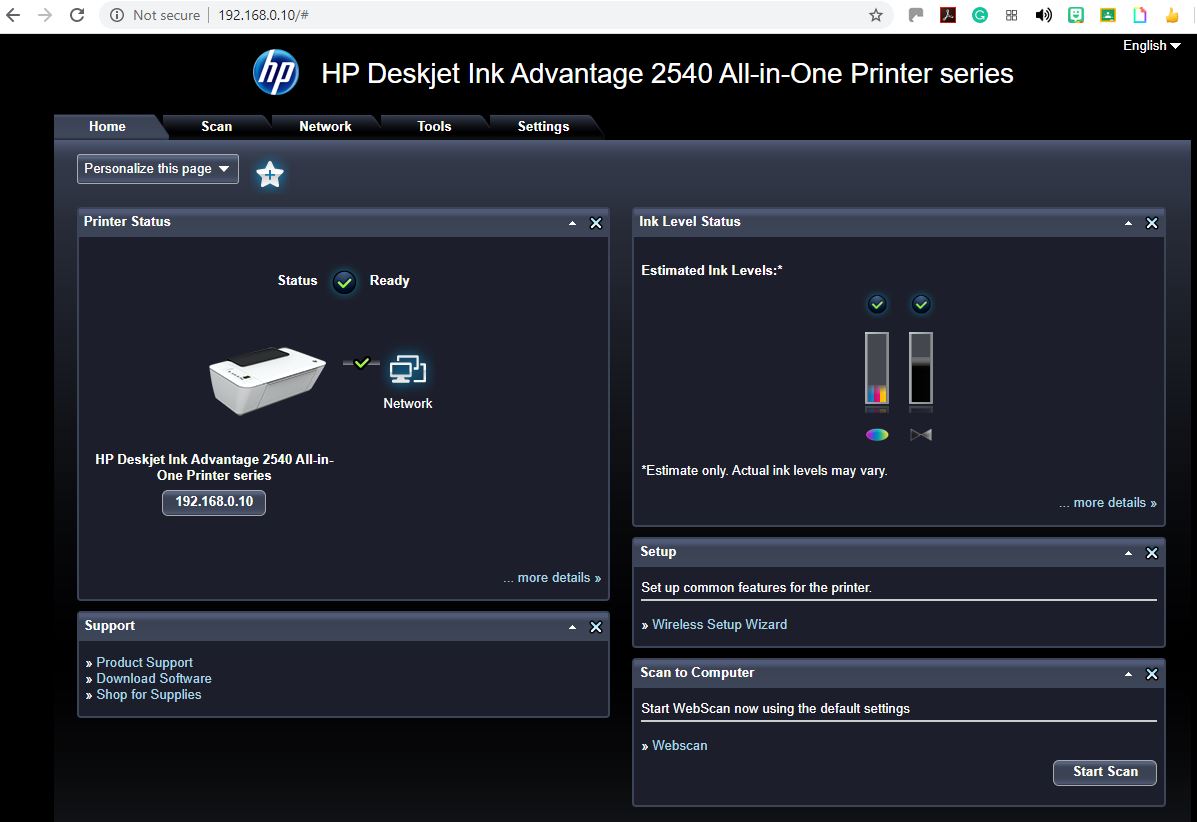Close the Scan to Computer panel

pyautogui.click(x=1152, y=674)
